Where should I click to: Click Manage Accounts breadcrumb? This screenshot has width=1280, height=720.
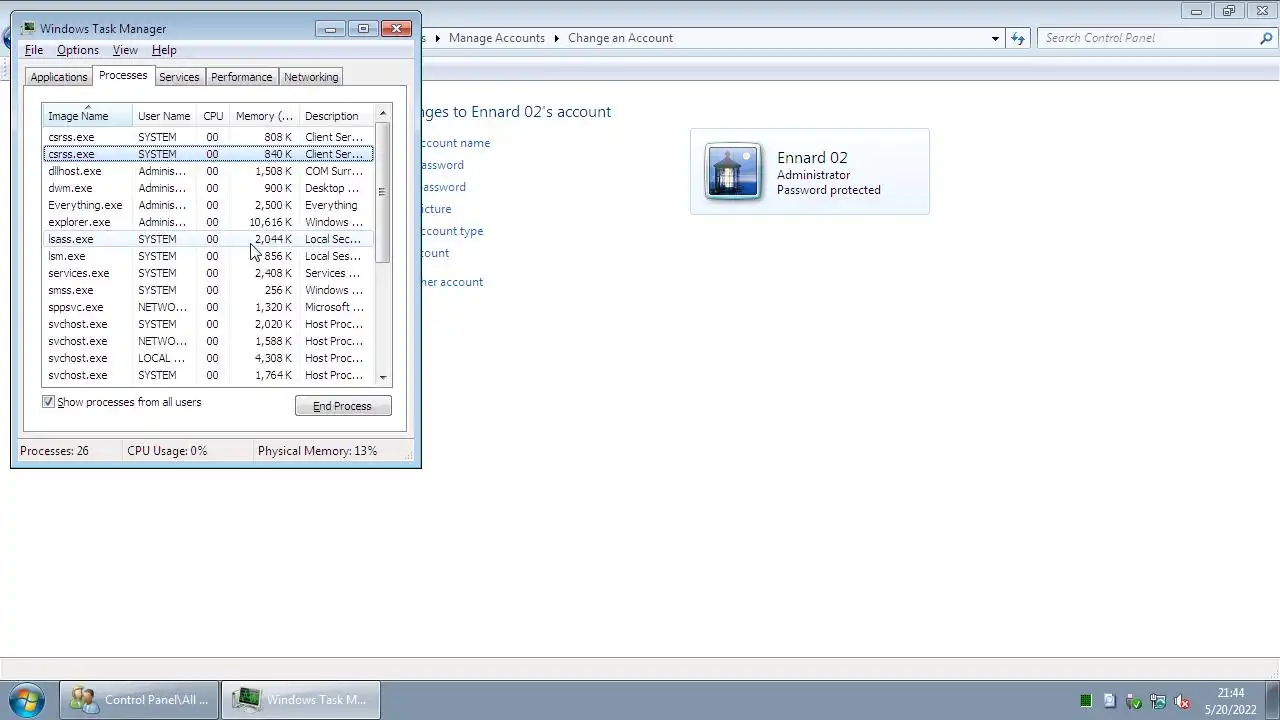tap(497, 38)
